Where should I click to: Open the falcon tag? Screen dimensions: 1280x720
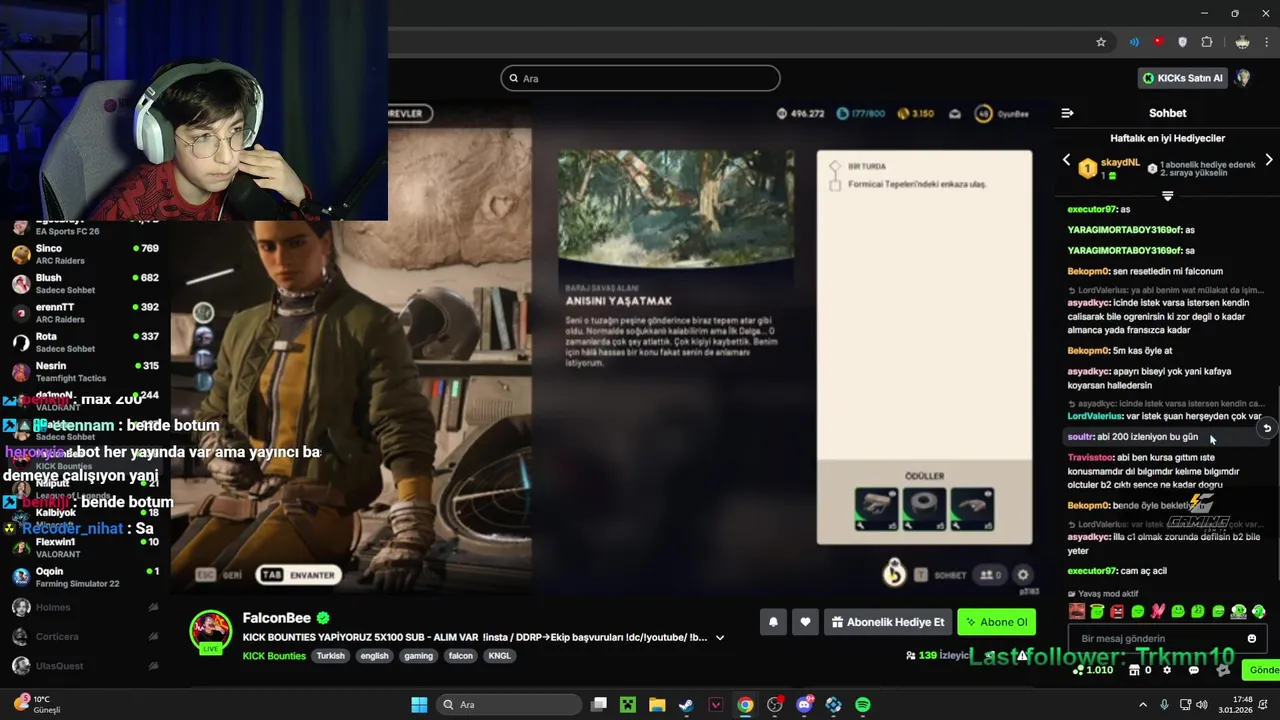click(x=461, y=656)
